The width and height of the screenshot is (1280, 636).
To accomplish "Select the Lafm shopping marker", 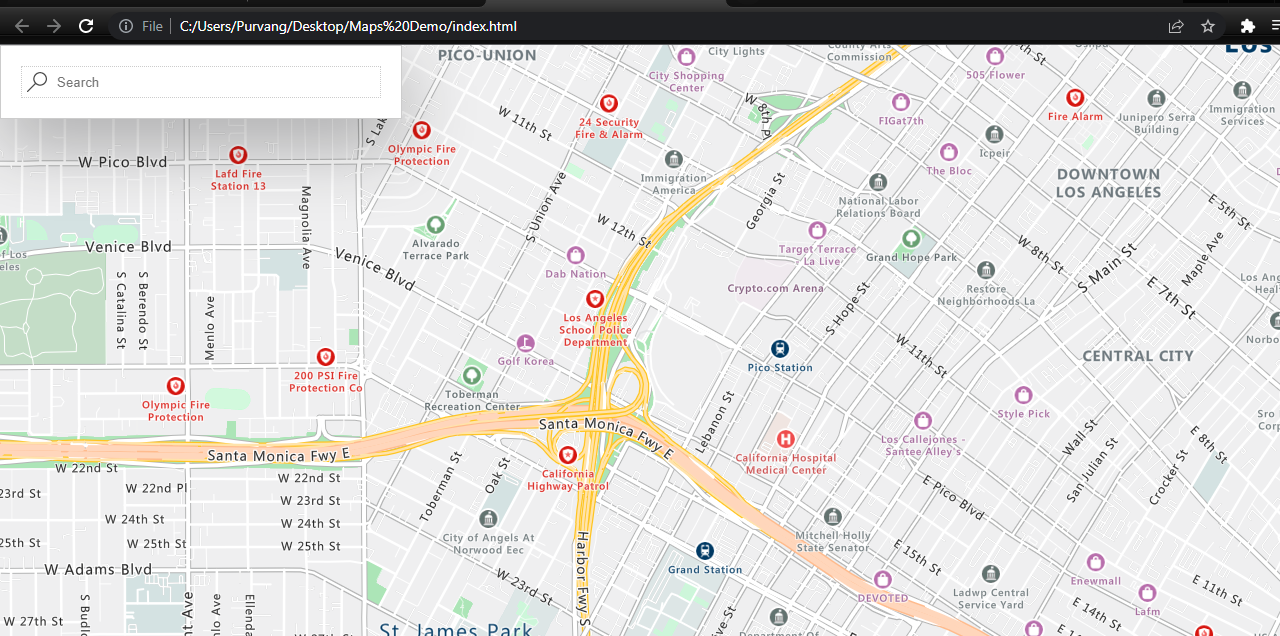I will 1147,593.
